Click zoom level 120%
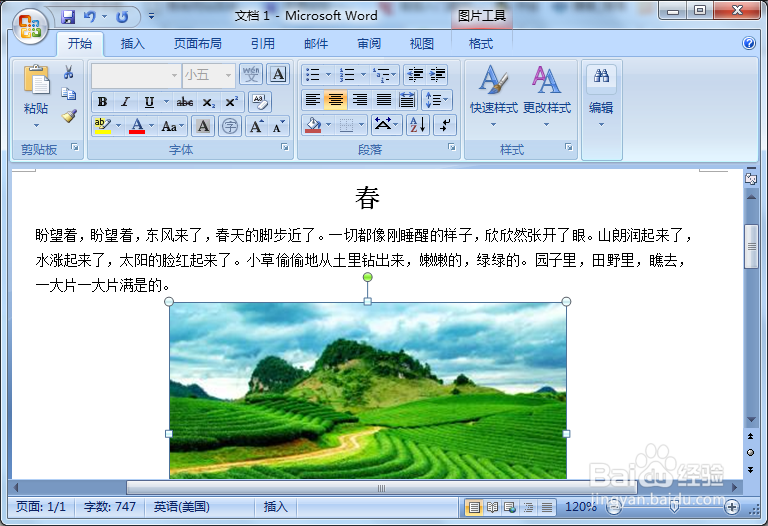 [580, 506]
